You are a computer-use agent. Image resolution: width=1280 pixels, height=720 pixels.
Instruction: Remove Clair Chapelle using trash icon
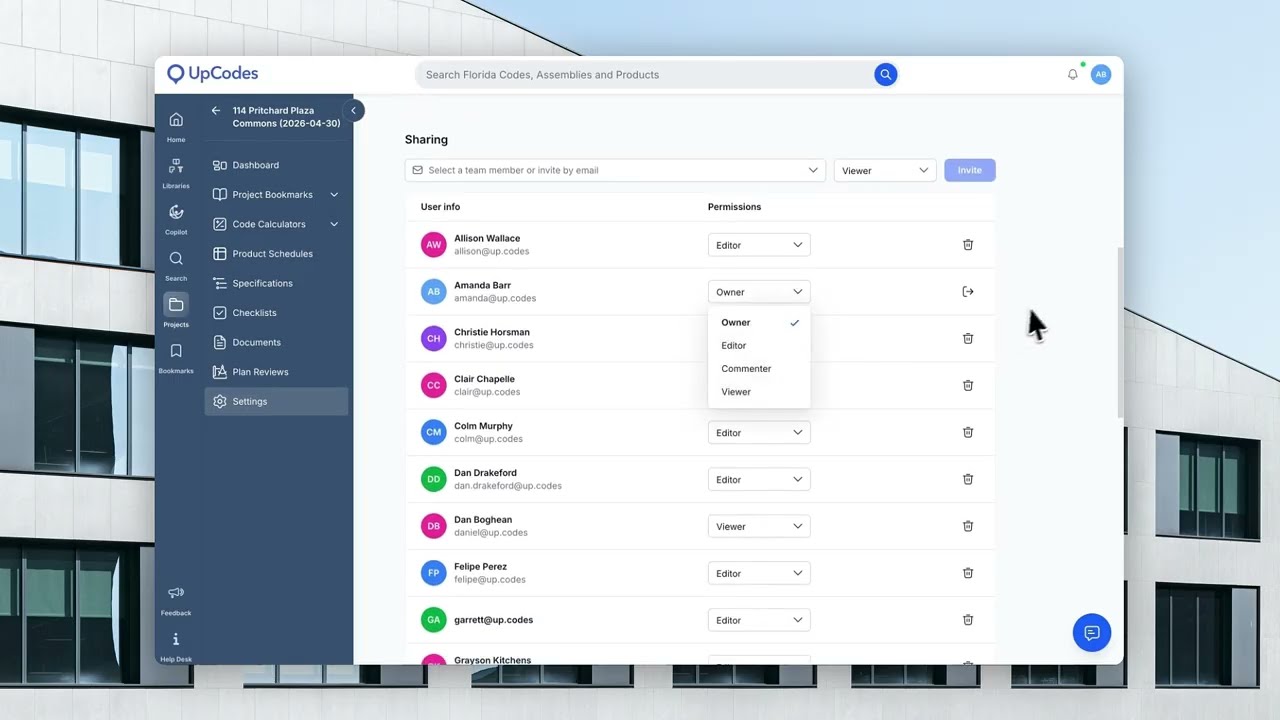968,386
